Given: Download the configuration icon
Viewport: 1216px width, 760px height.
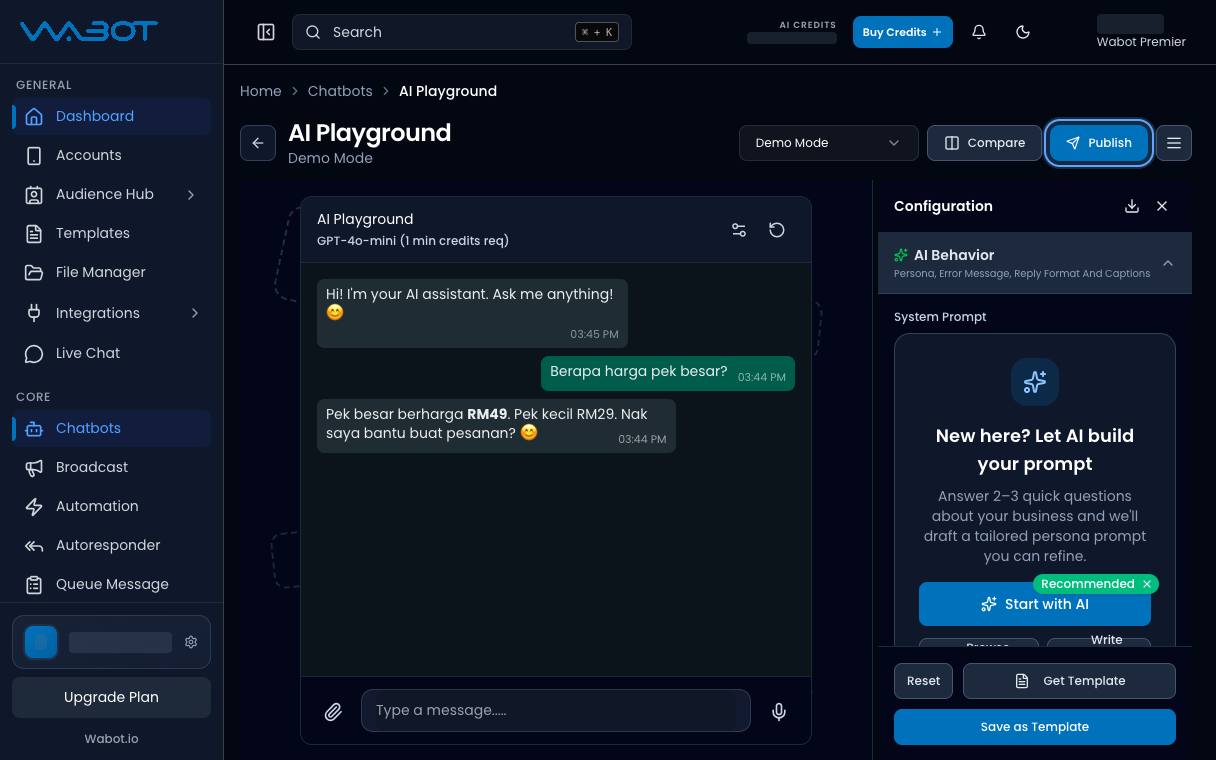Looking at the screenshot, I should pos(1132,206).
